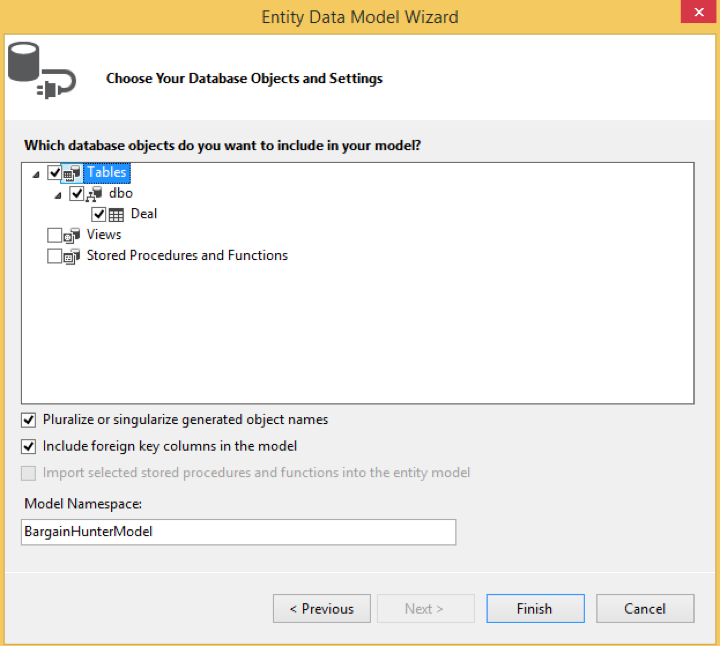Screen dimensions: 720x646
Task: Toggle Pluralize or singularize generated object names
Action: click(28, 420)
